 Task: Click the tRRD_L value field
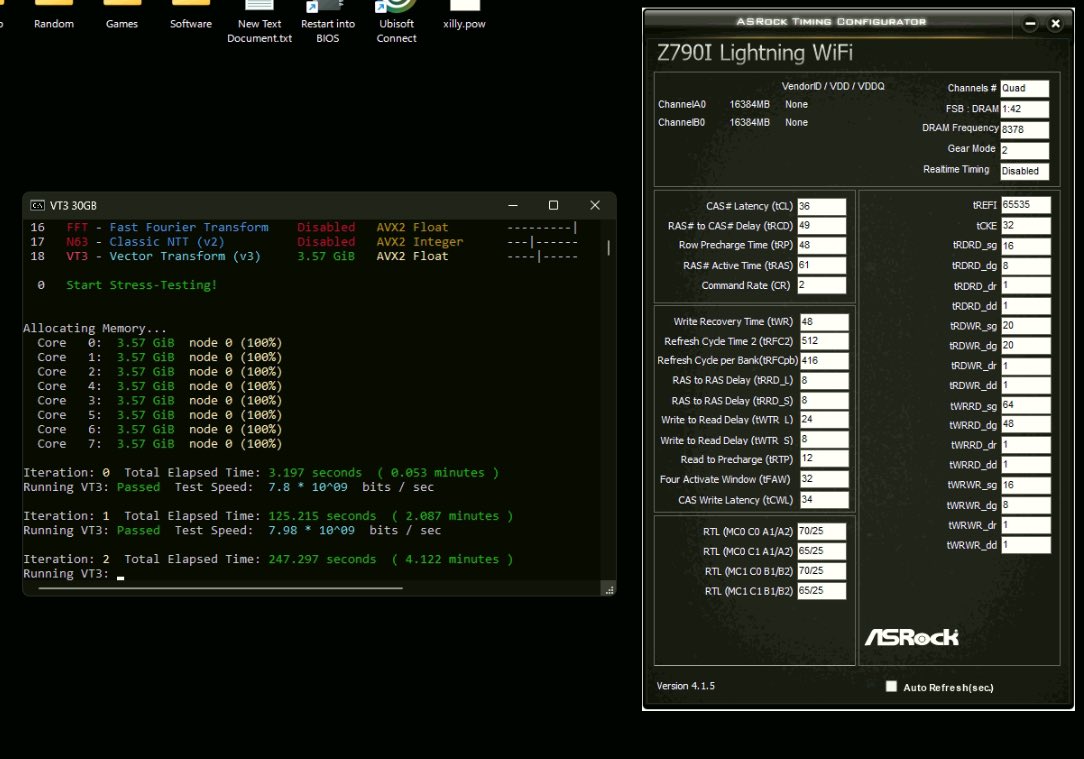(x=824, y=381)
